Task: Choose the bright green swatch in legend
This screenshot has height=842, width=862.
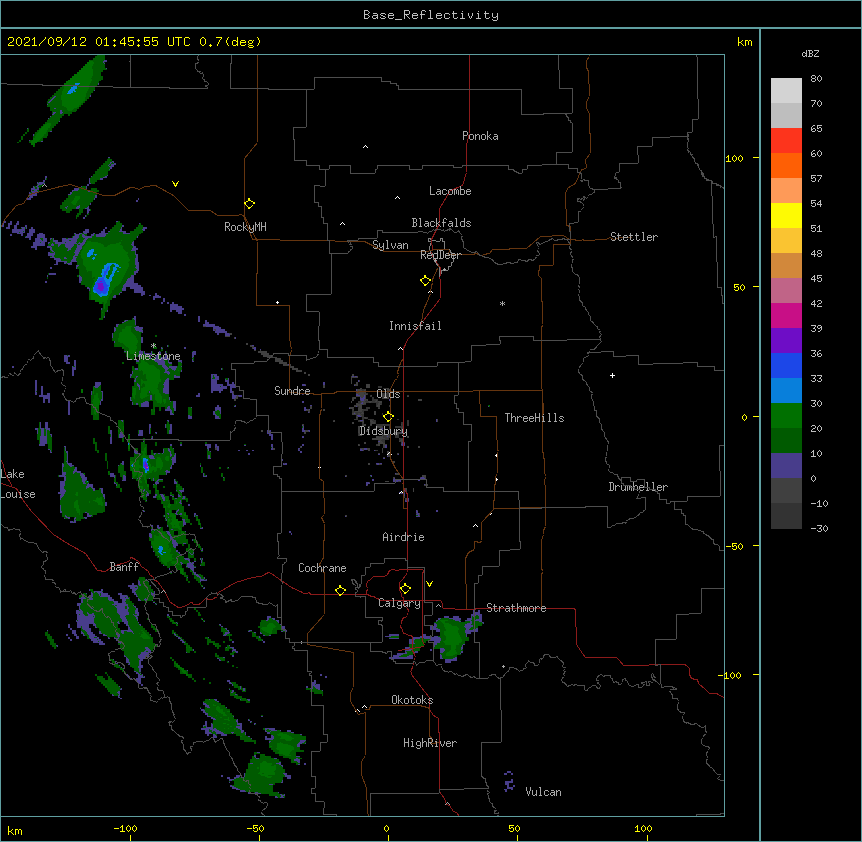Action: (786, 416)
